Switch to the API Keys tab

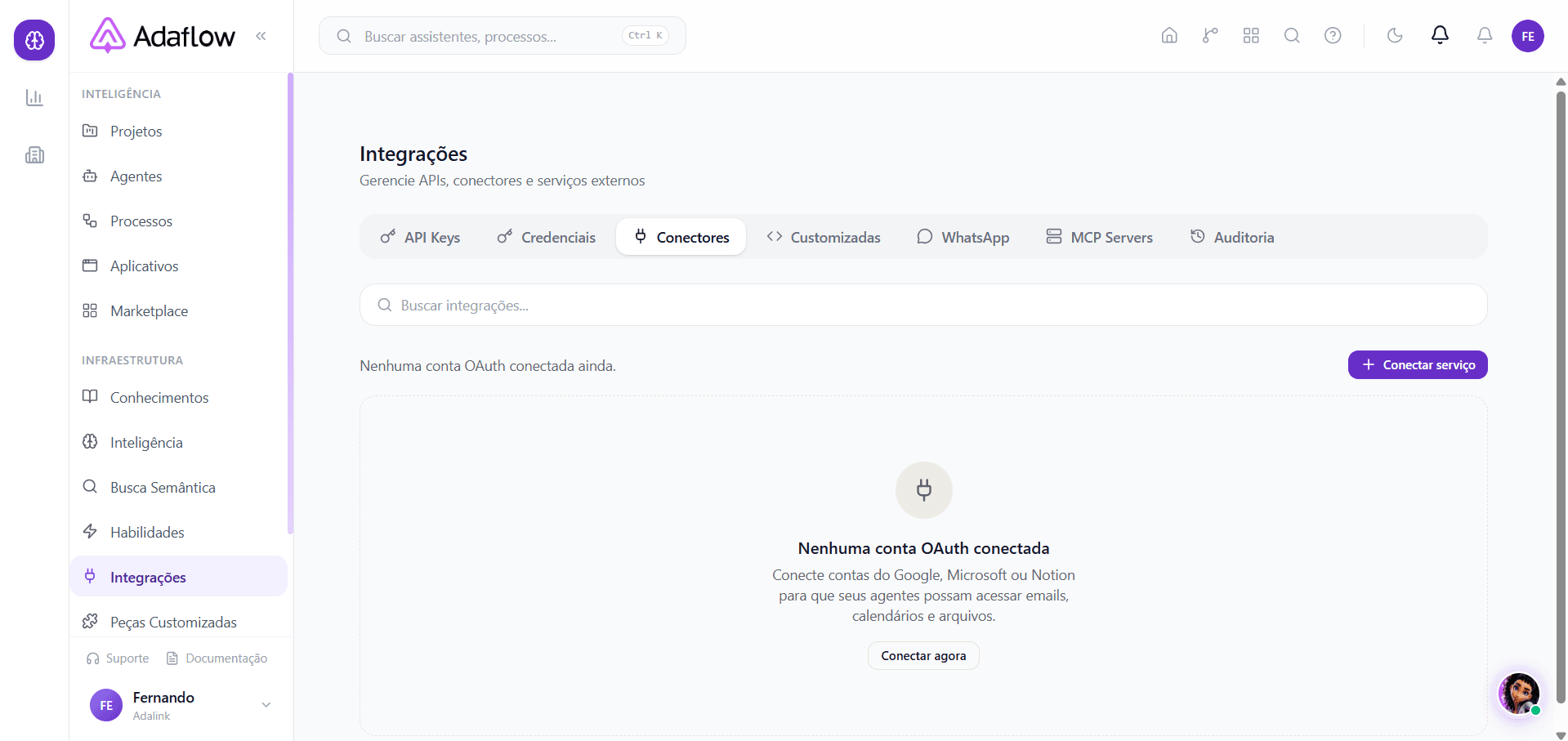(x=420, y=237)
